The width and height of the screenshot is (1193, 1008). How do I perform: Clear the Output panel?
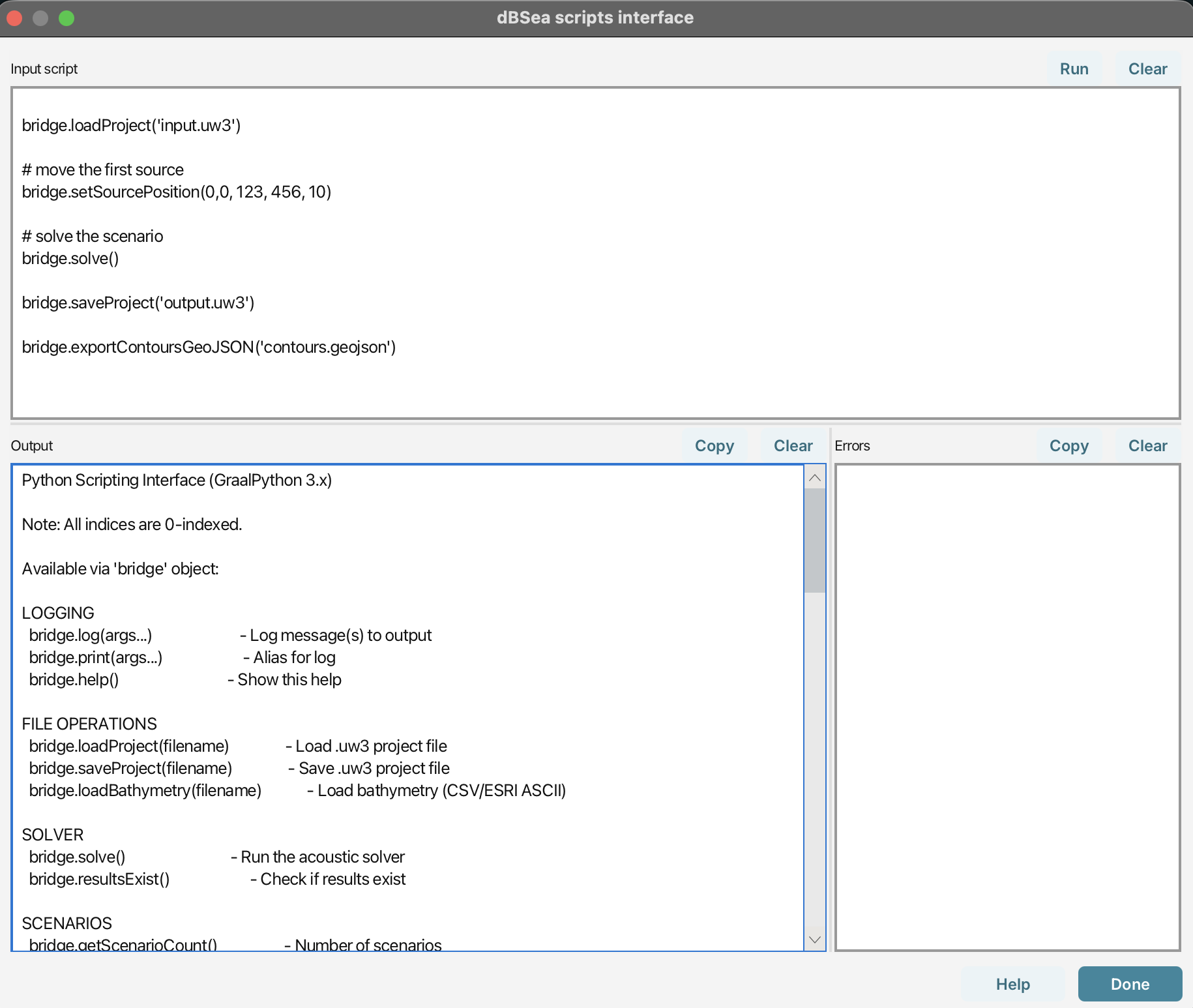pos(793,445)
